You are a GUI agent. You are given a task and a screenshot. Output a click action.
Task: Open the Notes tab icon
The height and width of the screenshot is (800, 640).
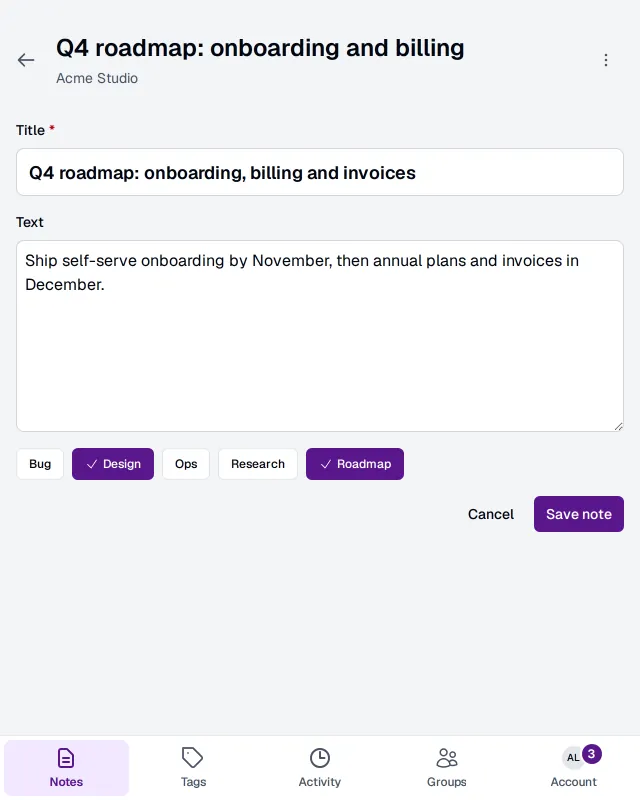coord(66,758)
